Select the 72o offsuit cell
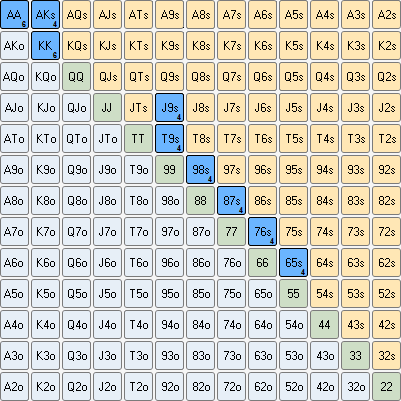The width and height of the screenshot is (401, 401). click(x=231, y=386)
